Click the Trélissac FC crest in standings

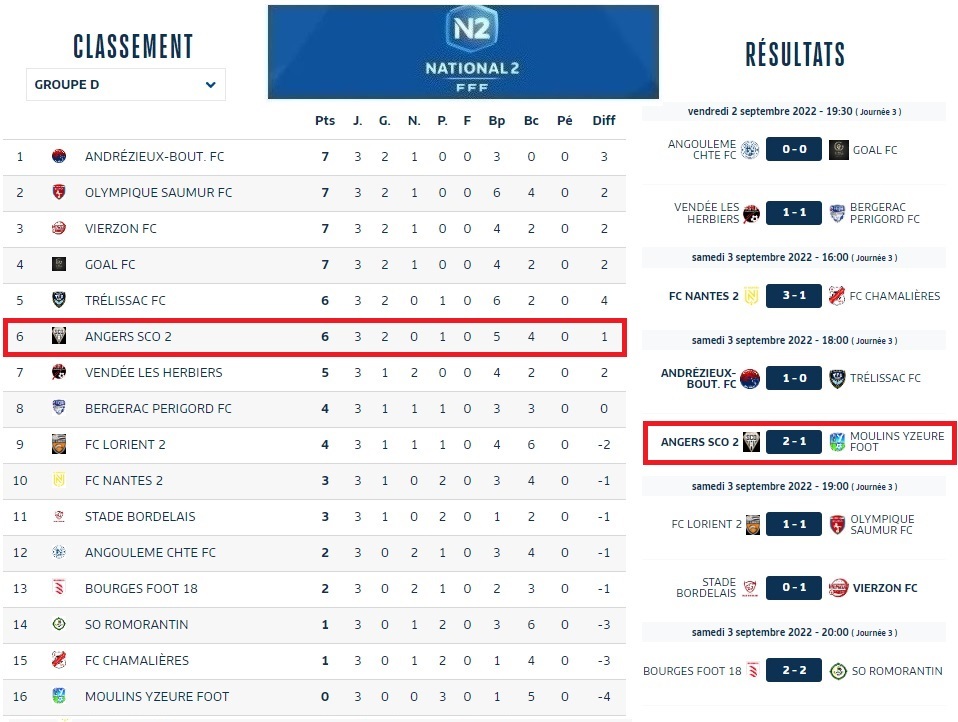[59, 301]
